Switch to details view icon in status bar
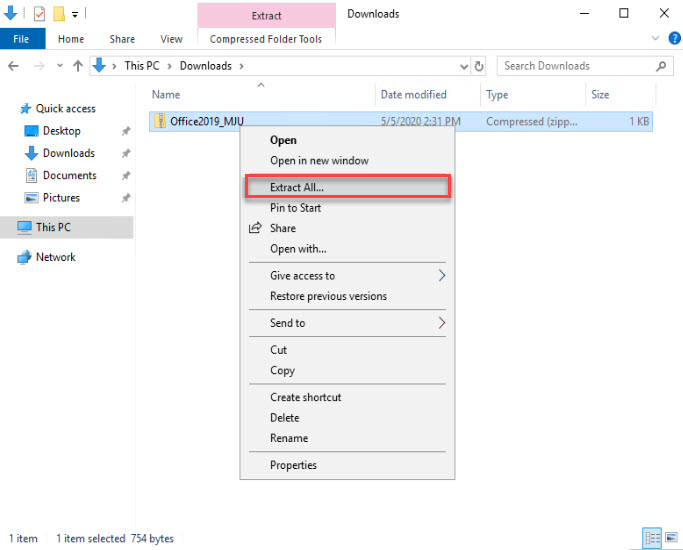 [652, 537]
